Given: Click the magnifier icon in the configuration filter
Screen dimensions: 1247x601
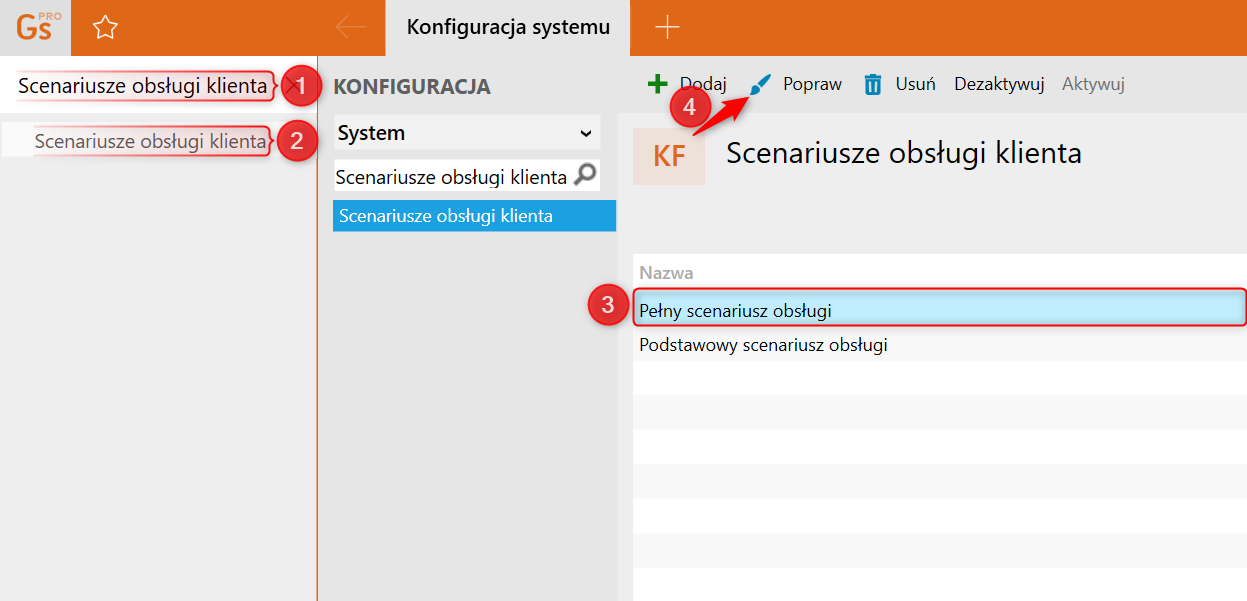Looking at the screenshot, I should (x=585, y=177).
